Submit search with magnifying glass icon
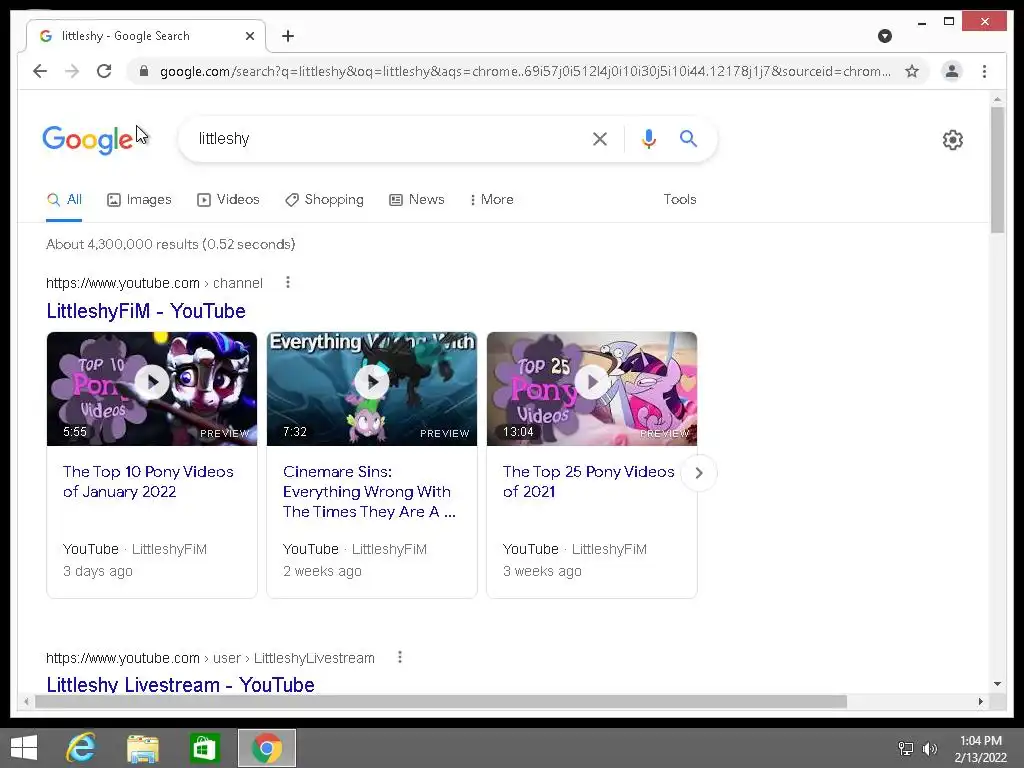1024x768 pixels. pyautogui.click(x=688, y=138)
